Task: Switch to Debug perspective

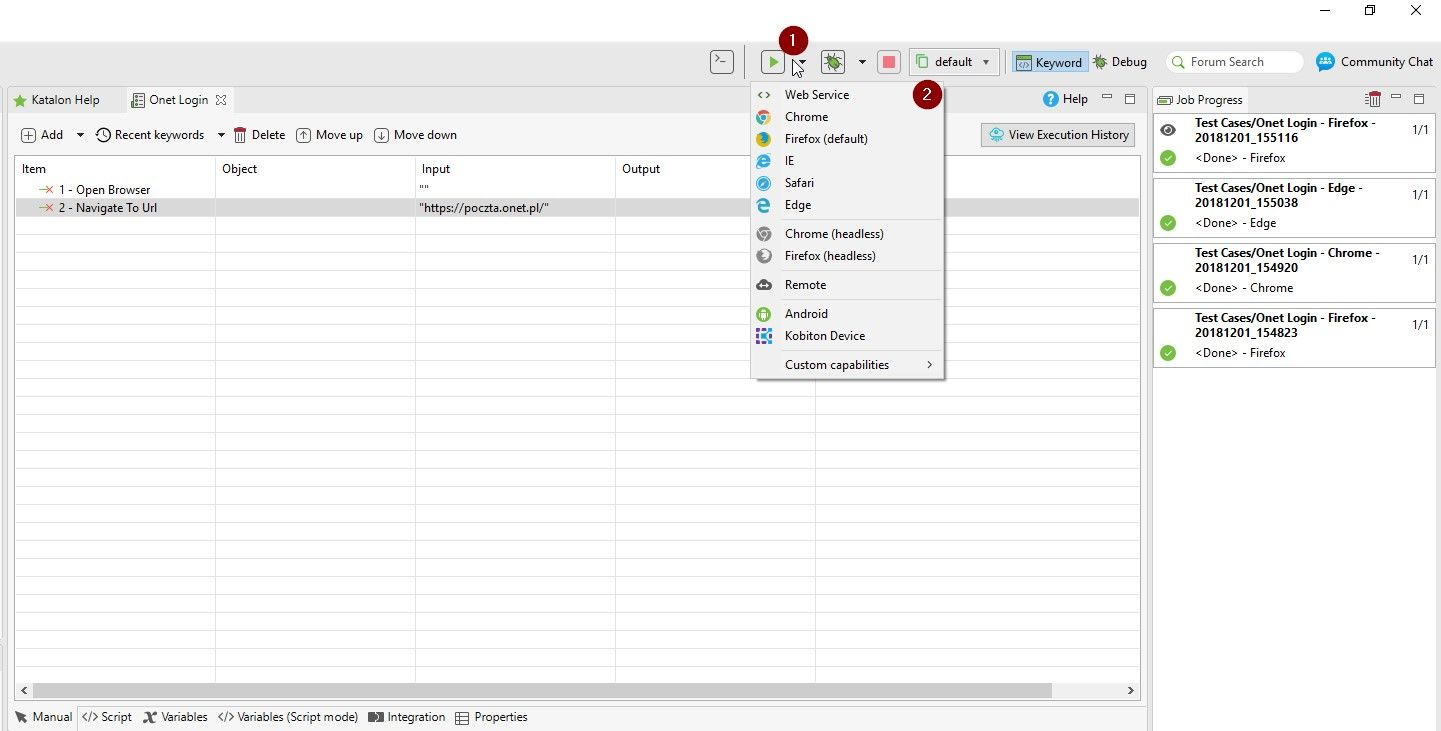Action: [1119, 62]
